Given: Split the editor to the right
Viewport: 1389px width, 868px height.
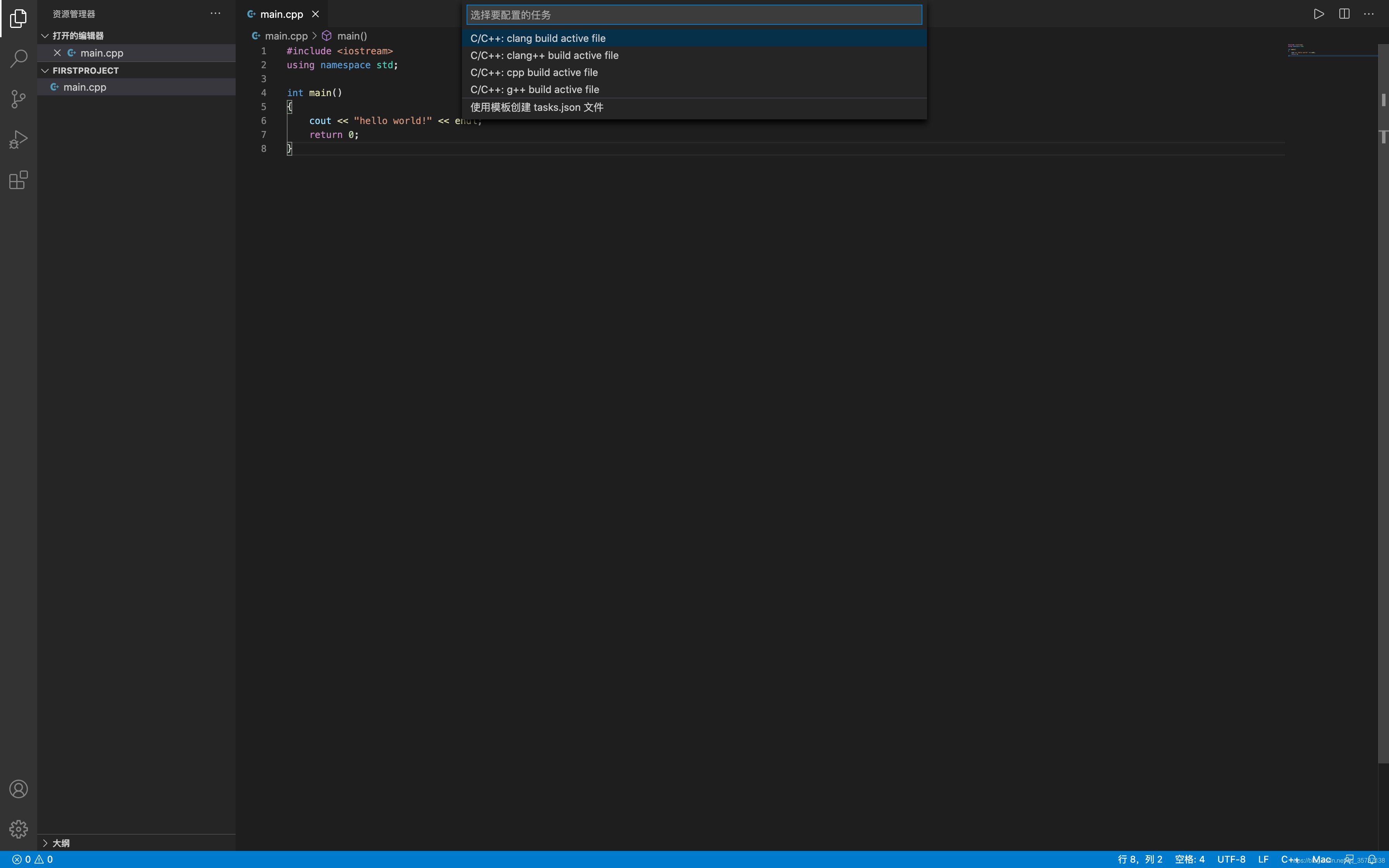Looking at the screenshot, I should [1344, 14].
